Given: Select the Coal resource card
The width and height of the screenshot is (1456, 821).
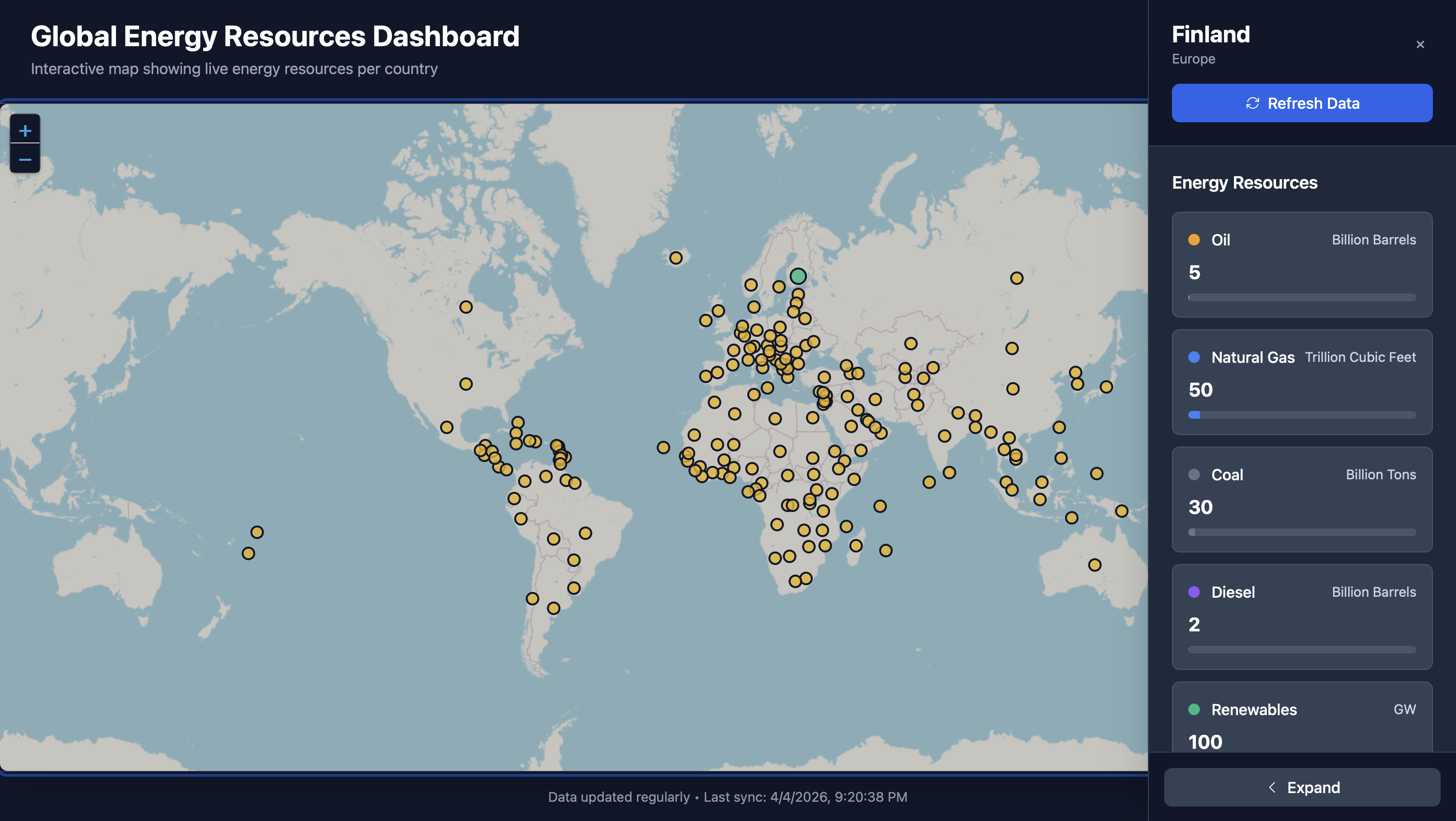Looking at the screenshot, I should point(1302,499).
